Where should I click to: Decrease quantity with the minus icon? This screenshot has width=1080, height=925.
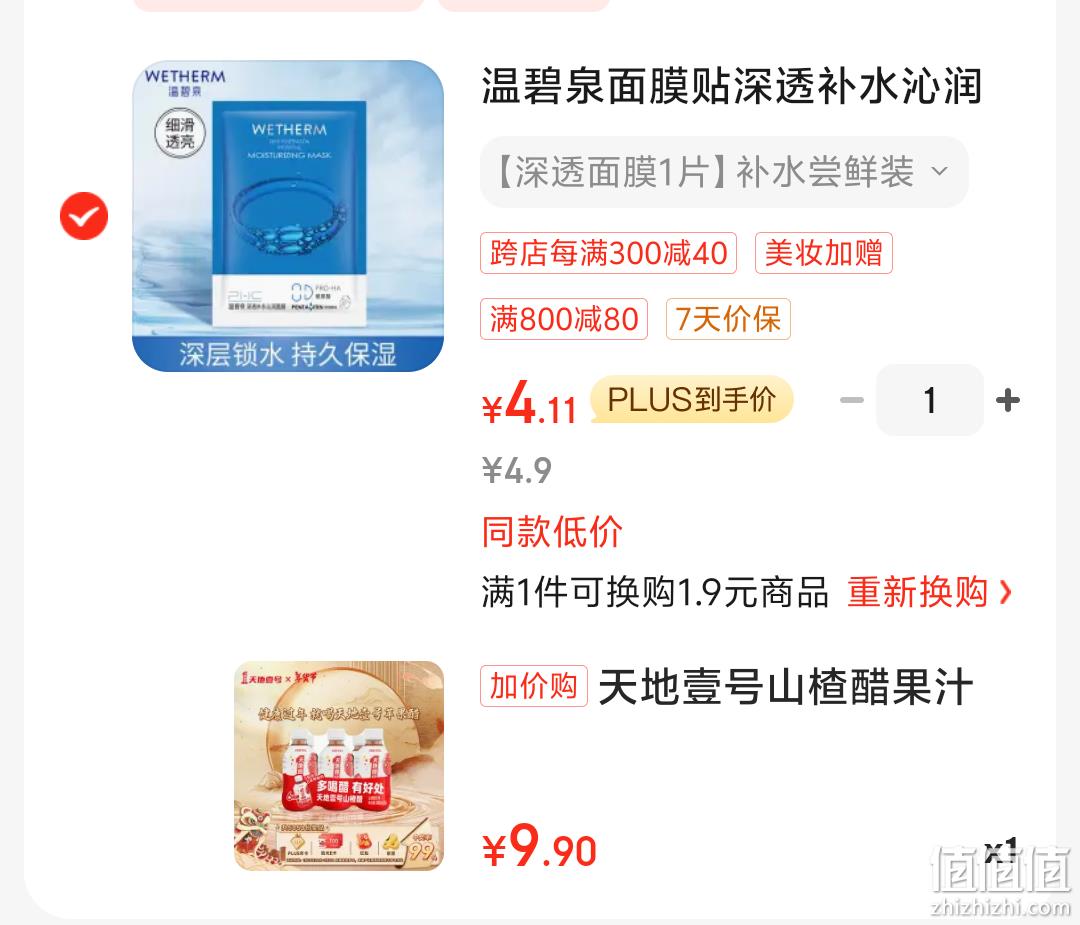coord(852,400)
